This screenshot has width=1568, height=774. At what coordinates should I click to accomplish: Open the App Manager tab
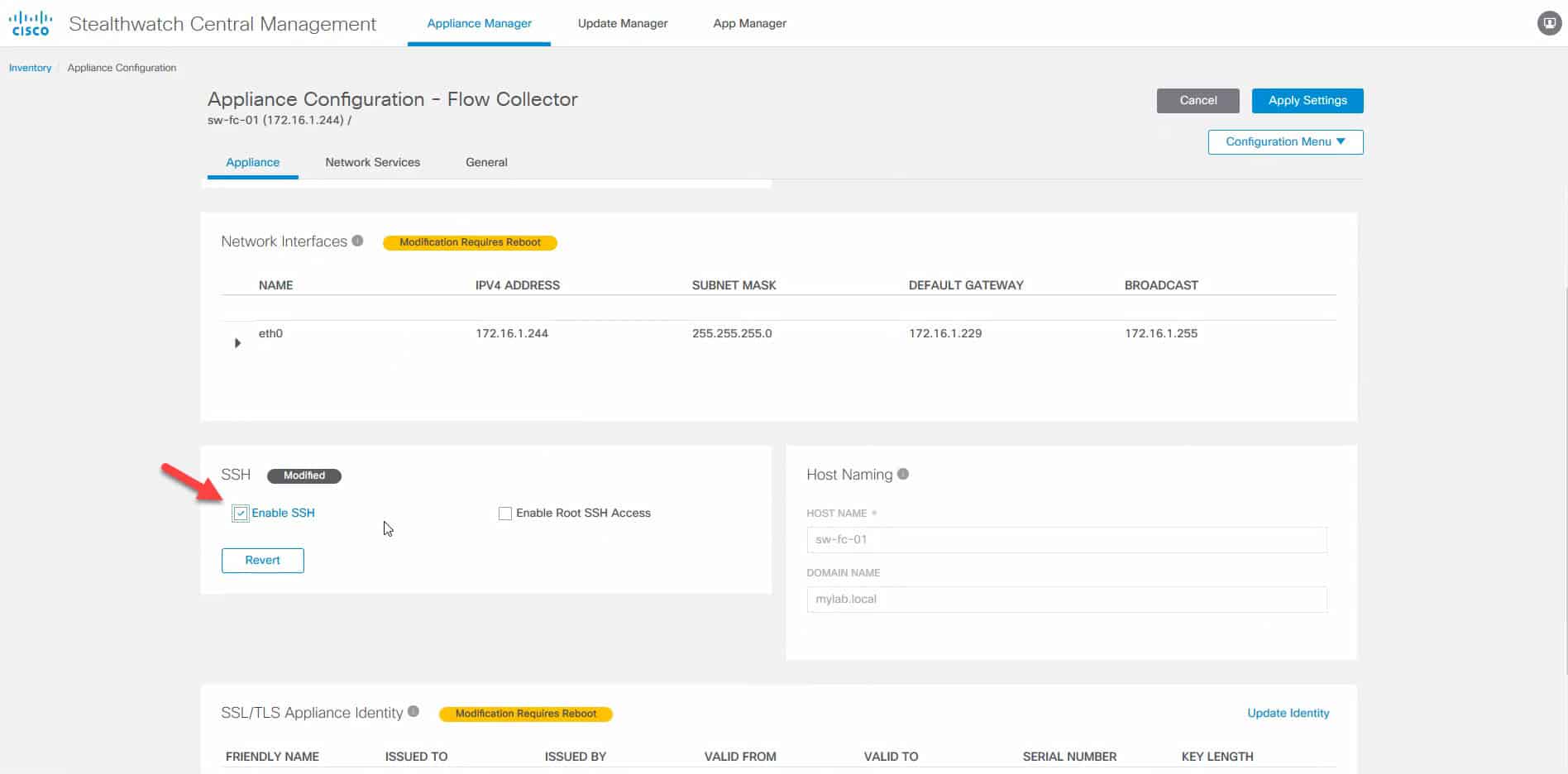(x=750, y=23)
